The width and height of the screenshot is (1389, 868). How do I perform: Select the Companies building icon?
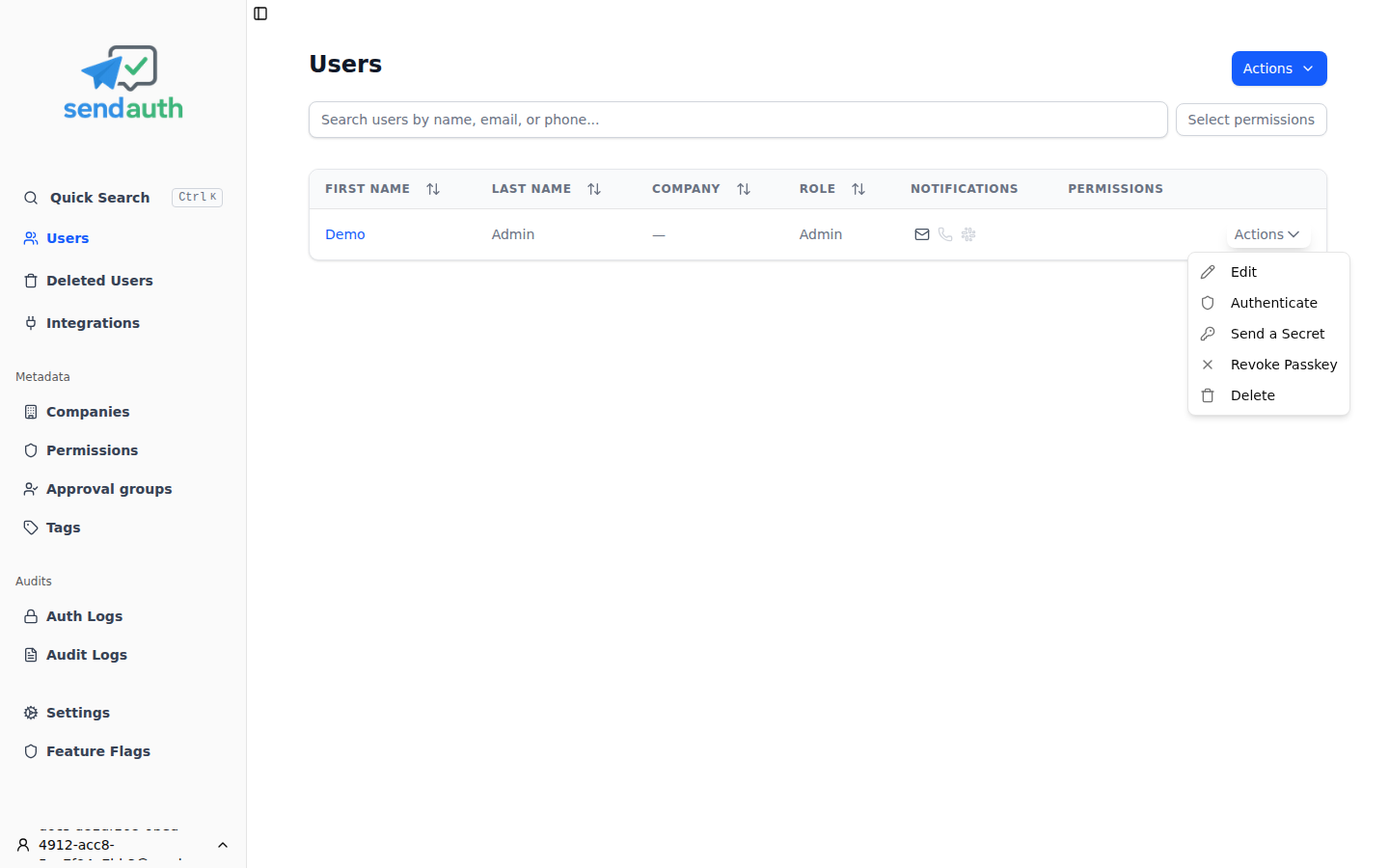click(x=31, y=411)
